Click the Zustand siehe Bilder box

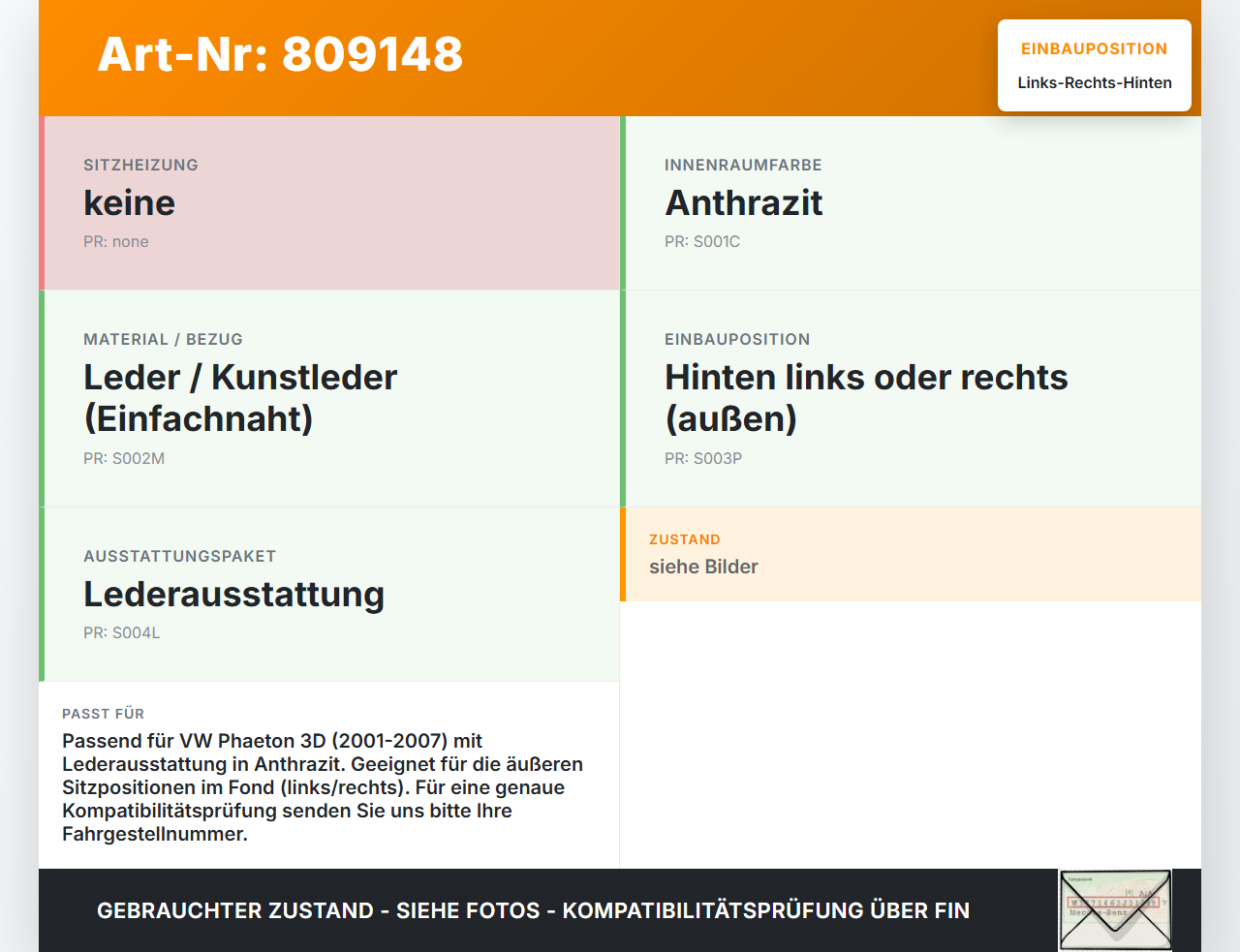point(911,554)
